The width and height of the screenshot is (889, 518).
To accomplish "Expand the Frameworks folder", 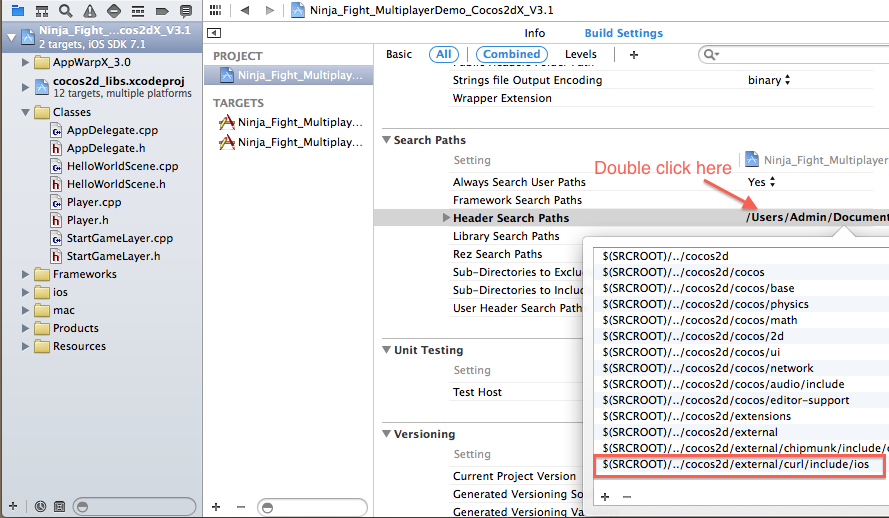I will (25, 274).
